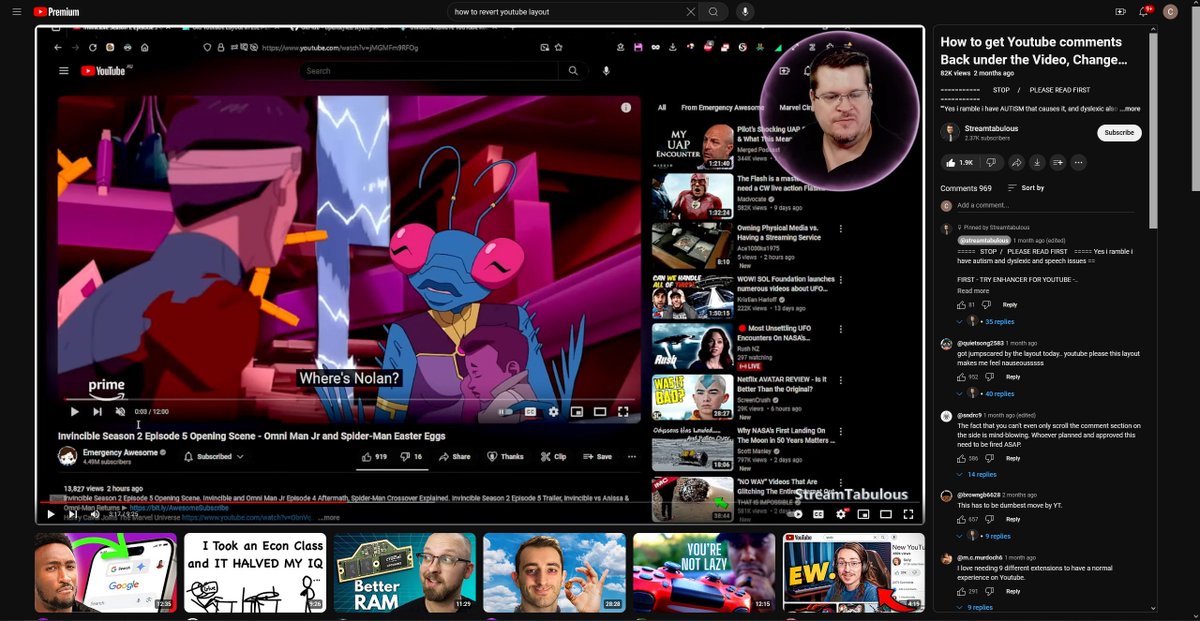
Task: Open Streamtabulous channel avatar
Action: point(950,132)
